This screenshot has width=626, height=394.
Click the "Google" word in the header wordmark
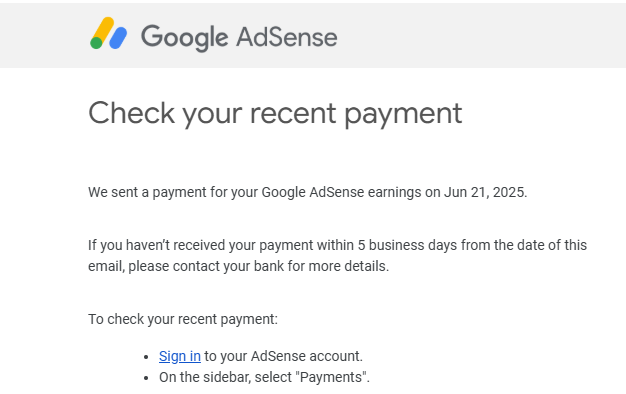(184, 38)
